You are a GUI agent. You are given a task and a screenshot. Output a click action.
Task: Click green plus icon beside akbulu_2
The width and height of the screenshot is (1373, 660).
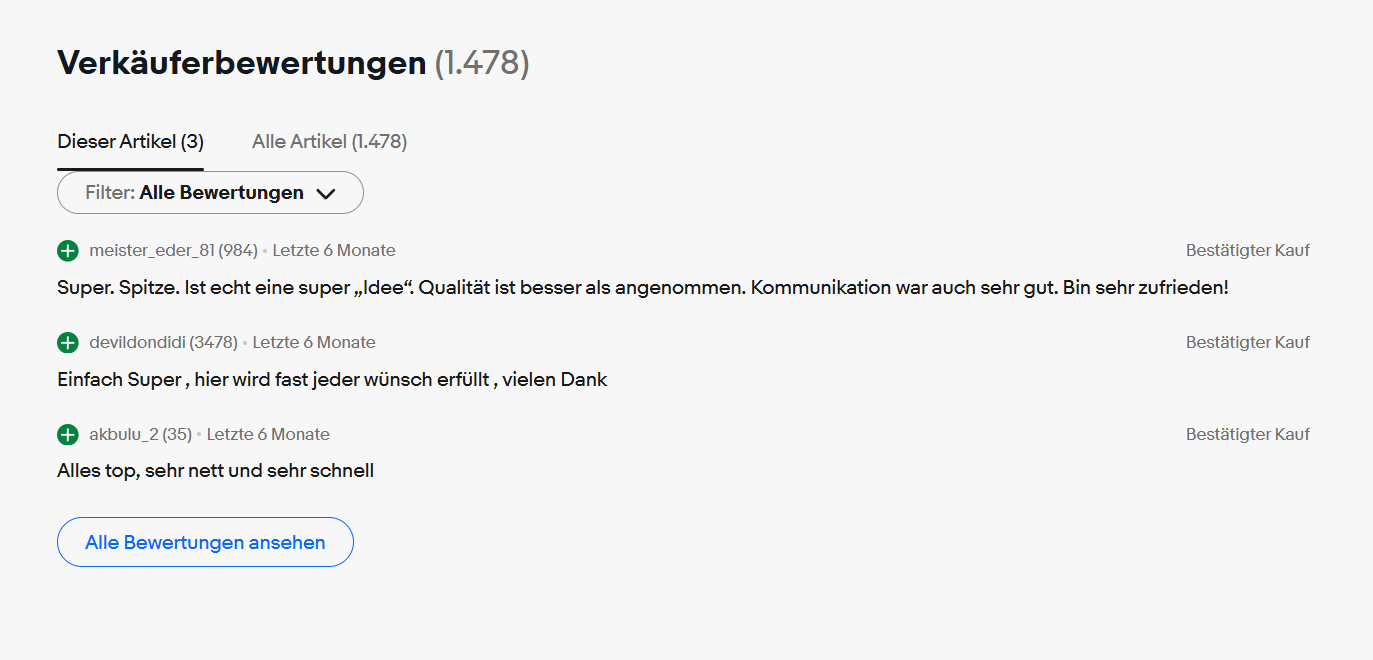tap(68, 434)
